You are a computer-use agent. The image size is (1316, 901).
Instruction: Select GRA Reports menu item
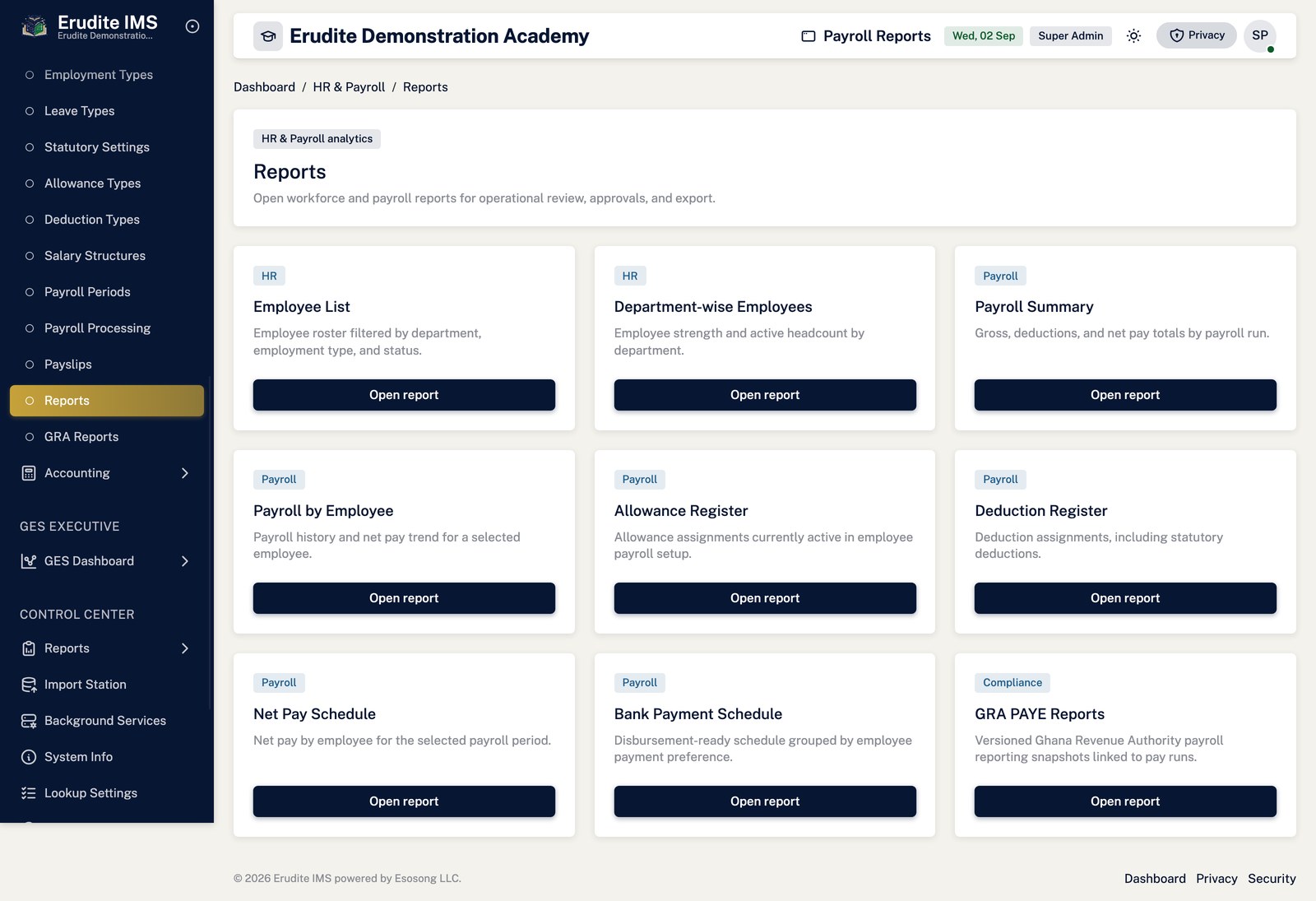coord(107,437)
